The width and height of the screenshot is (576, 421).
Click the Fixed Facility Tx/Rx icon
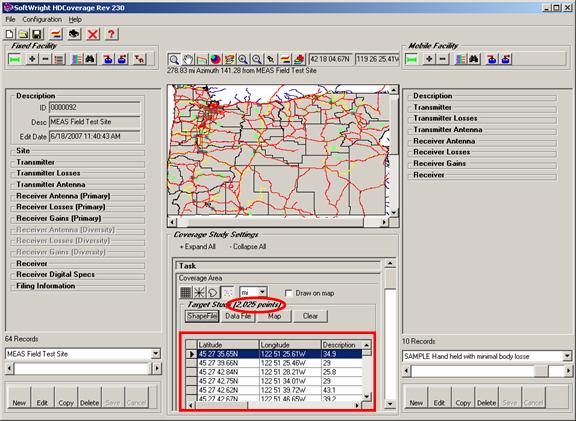139,59
